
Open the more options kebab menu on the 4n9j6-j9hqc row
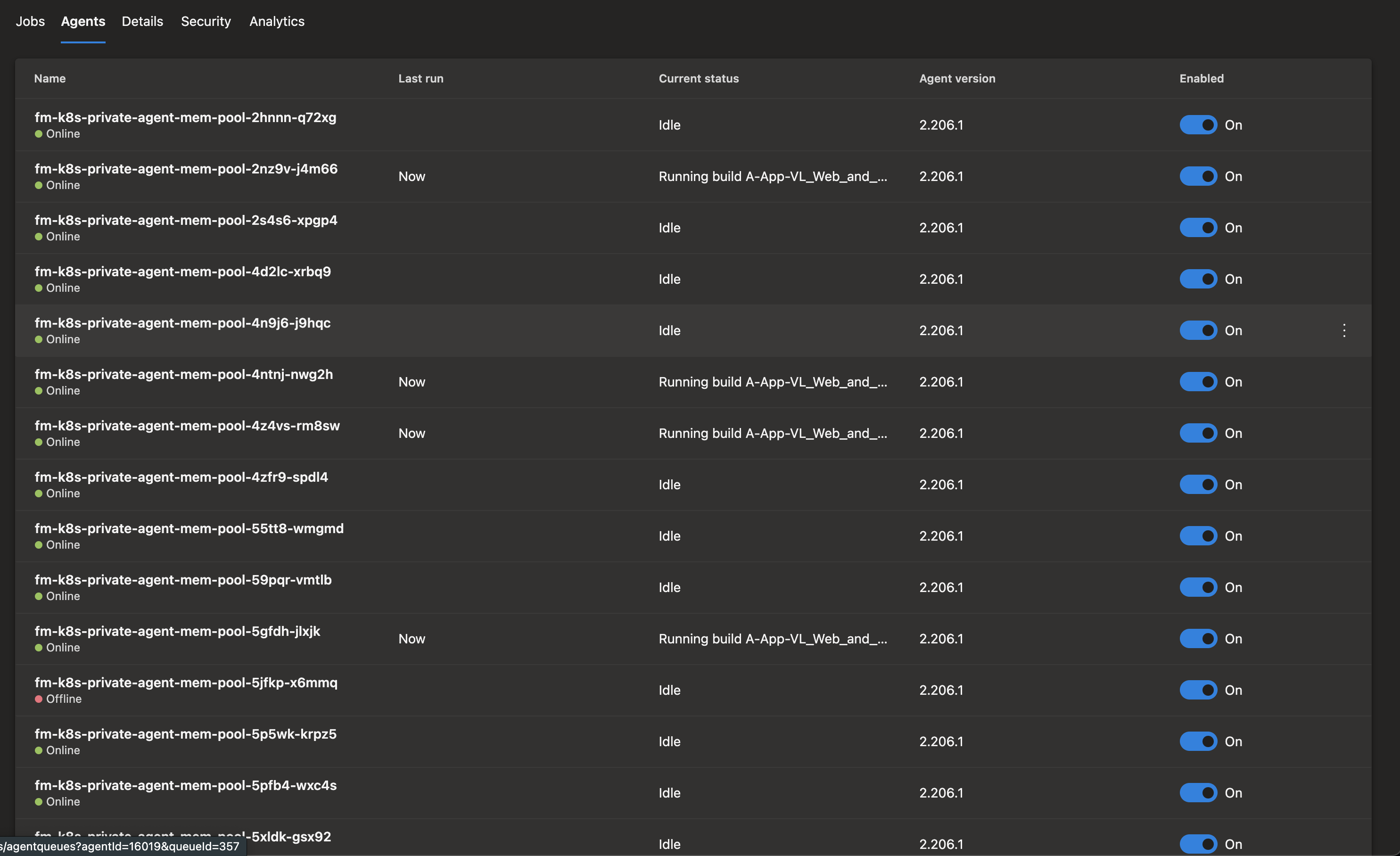(1345, 330)
